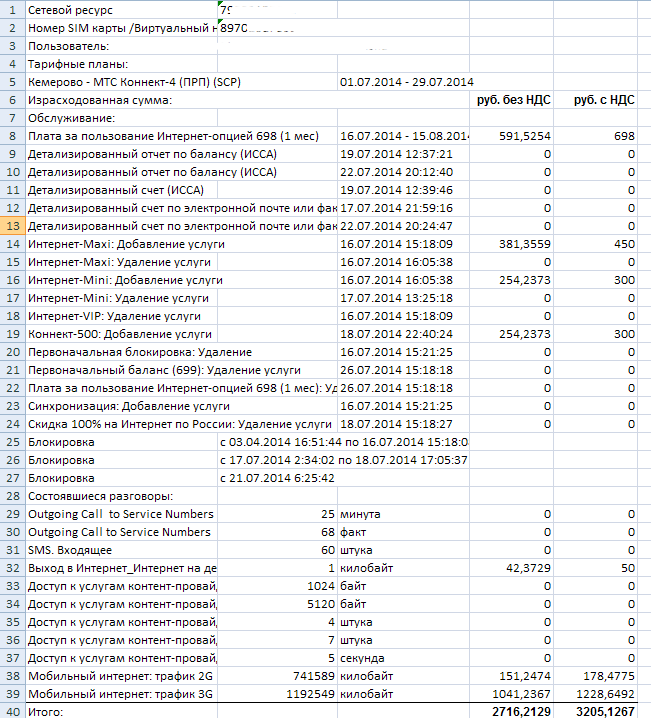This screenshot has width=651, height=718.
Task: Click the 'Коннект-500: Добавление услуги' cell
Action: pos(120,333)
